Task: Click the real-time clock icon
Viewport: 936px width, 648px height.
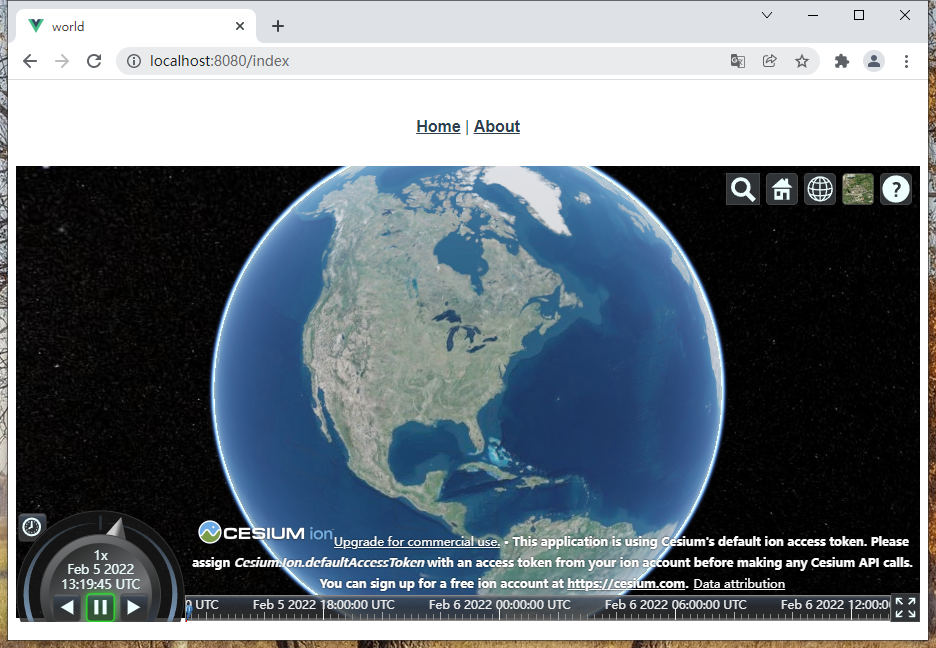Action: [32, 527]
